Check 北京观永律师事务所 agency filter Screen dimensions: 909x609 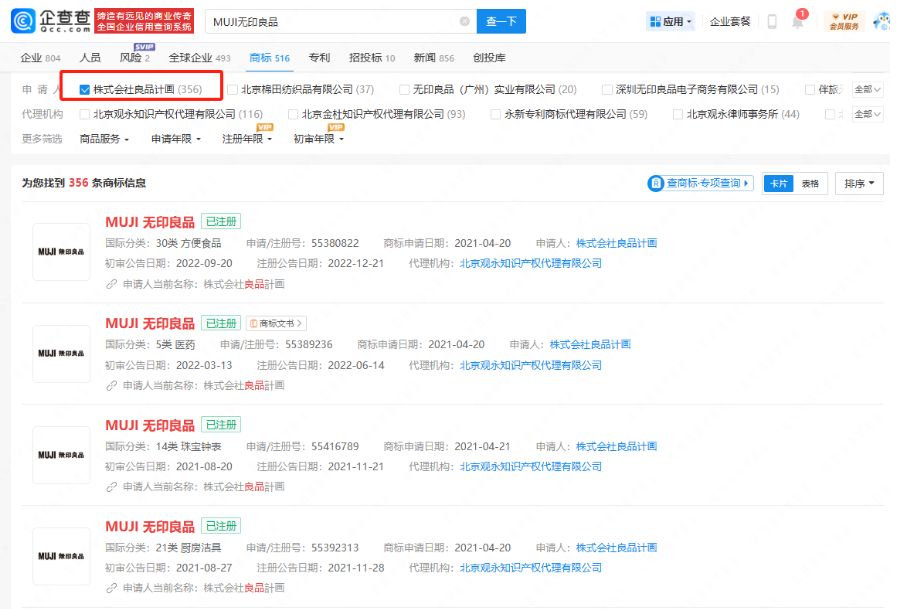(678, 114)
